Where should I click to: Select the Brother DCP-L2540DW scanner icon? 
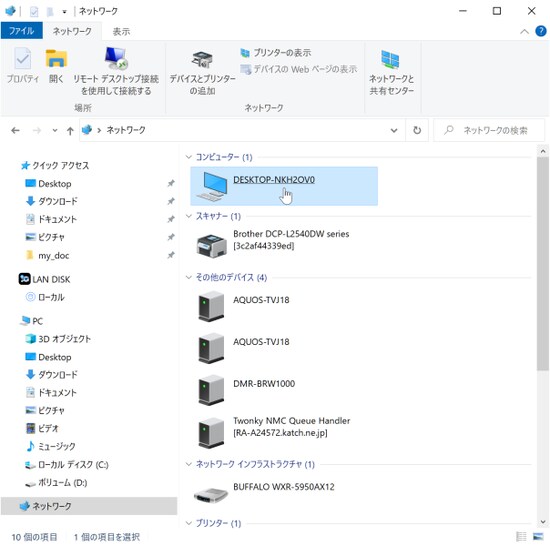click(212, 245)
